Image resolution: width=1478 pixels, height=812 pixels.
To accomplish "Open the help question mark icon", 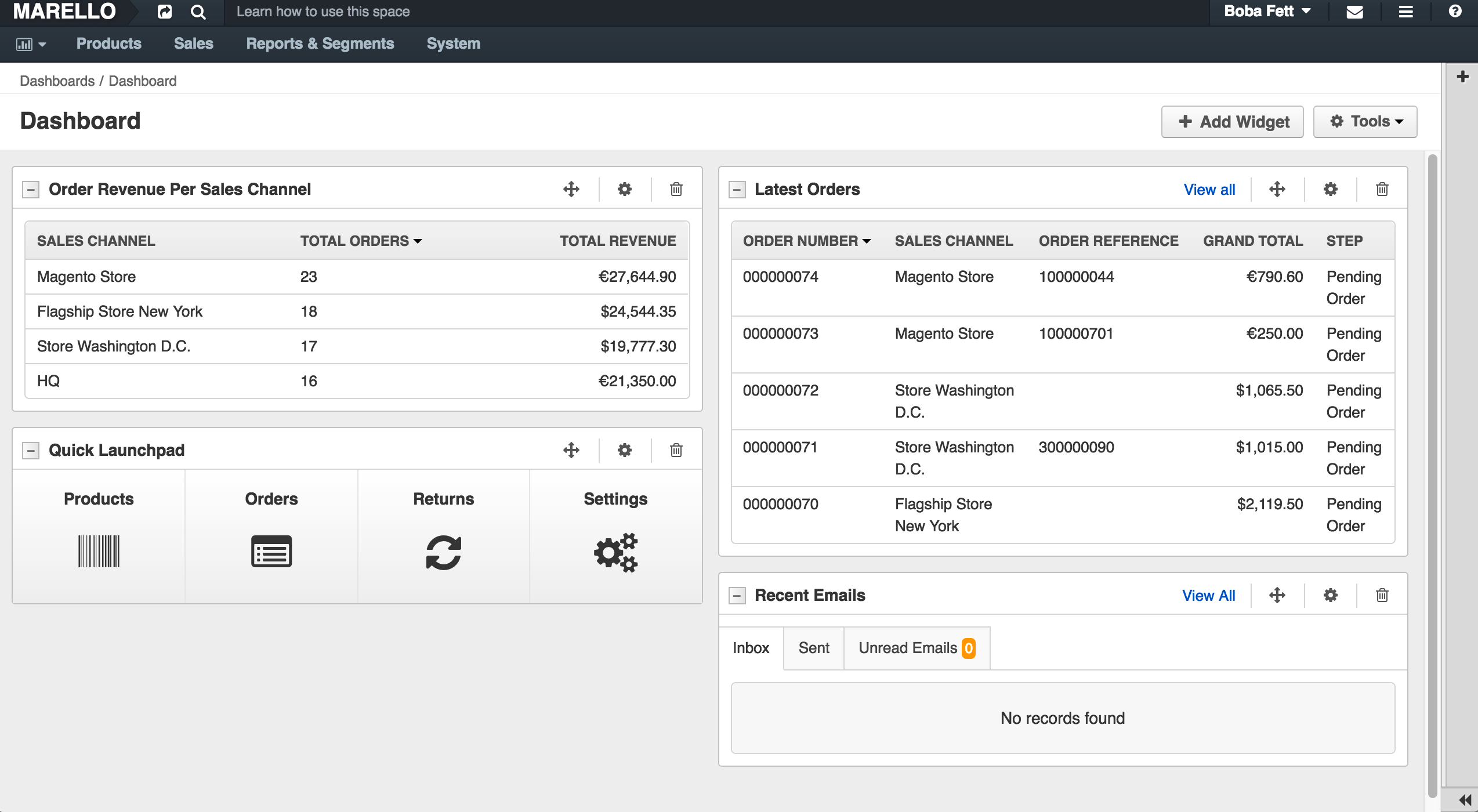I will tap(1455, 12).
